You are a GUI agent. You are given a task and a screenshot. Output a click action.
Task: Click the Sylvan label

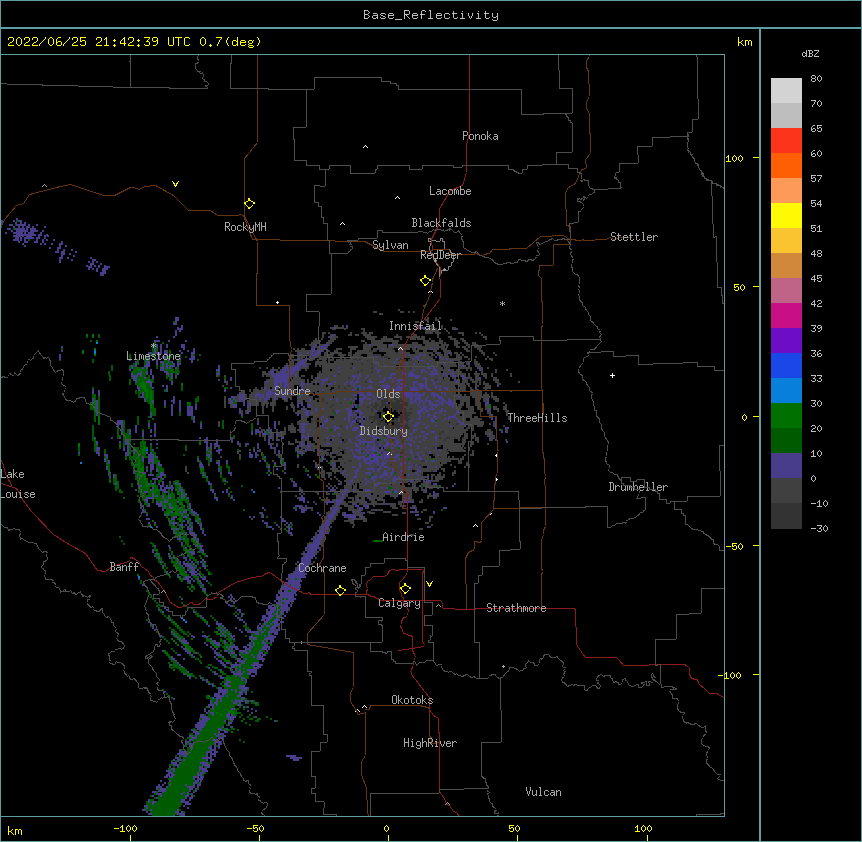[390, 245]
